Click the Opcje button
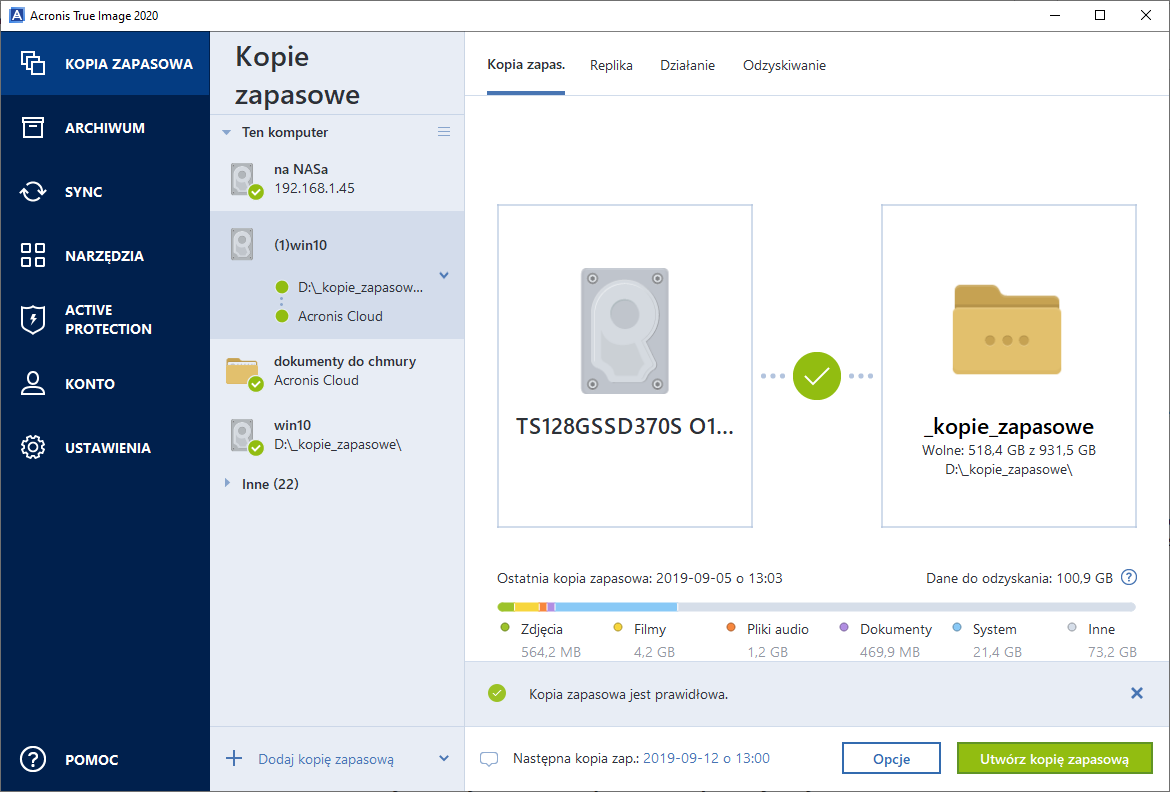The image size is (1170, 792). point(891,759)
